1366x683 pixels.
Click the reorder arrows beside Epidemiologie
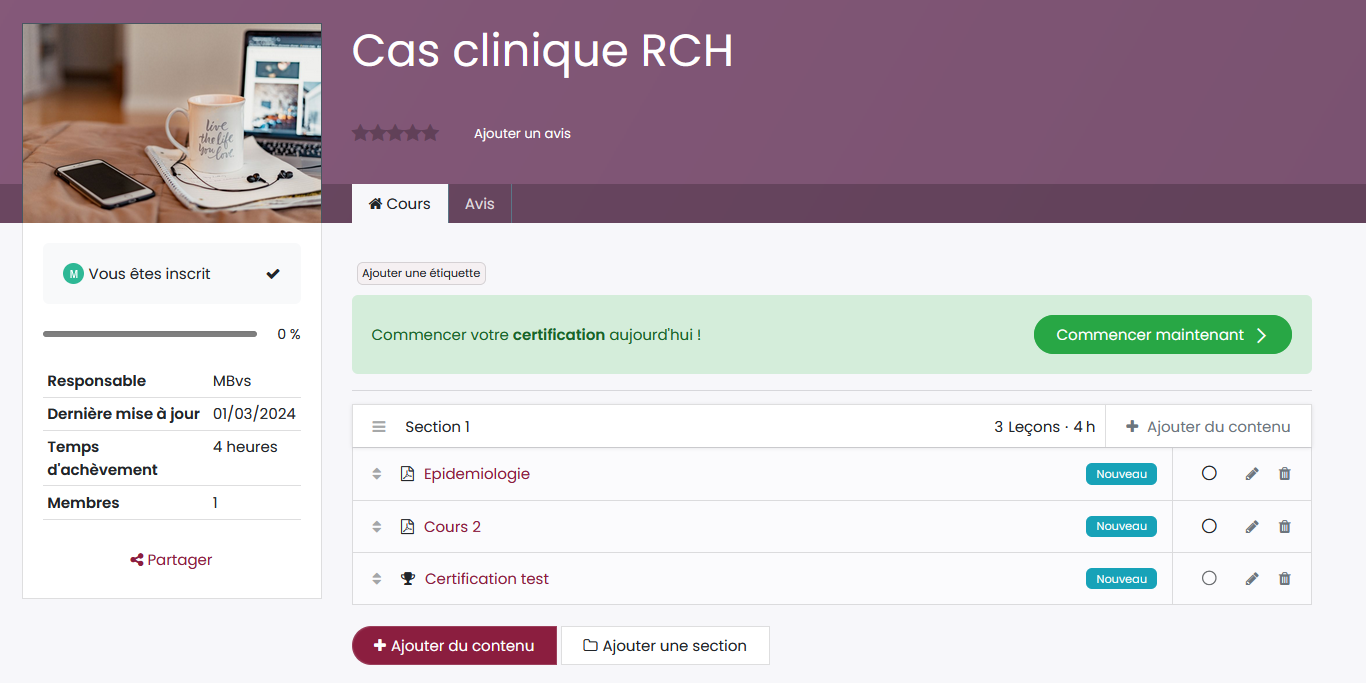click(377, 474)
